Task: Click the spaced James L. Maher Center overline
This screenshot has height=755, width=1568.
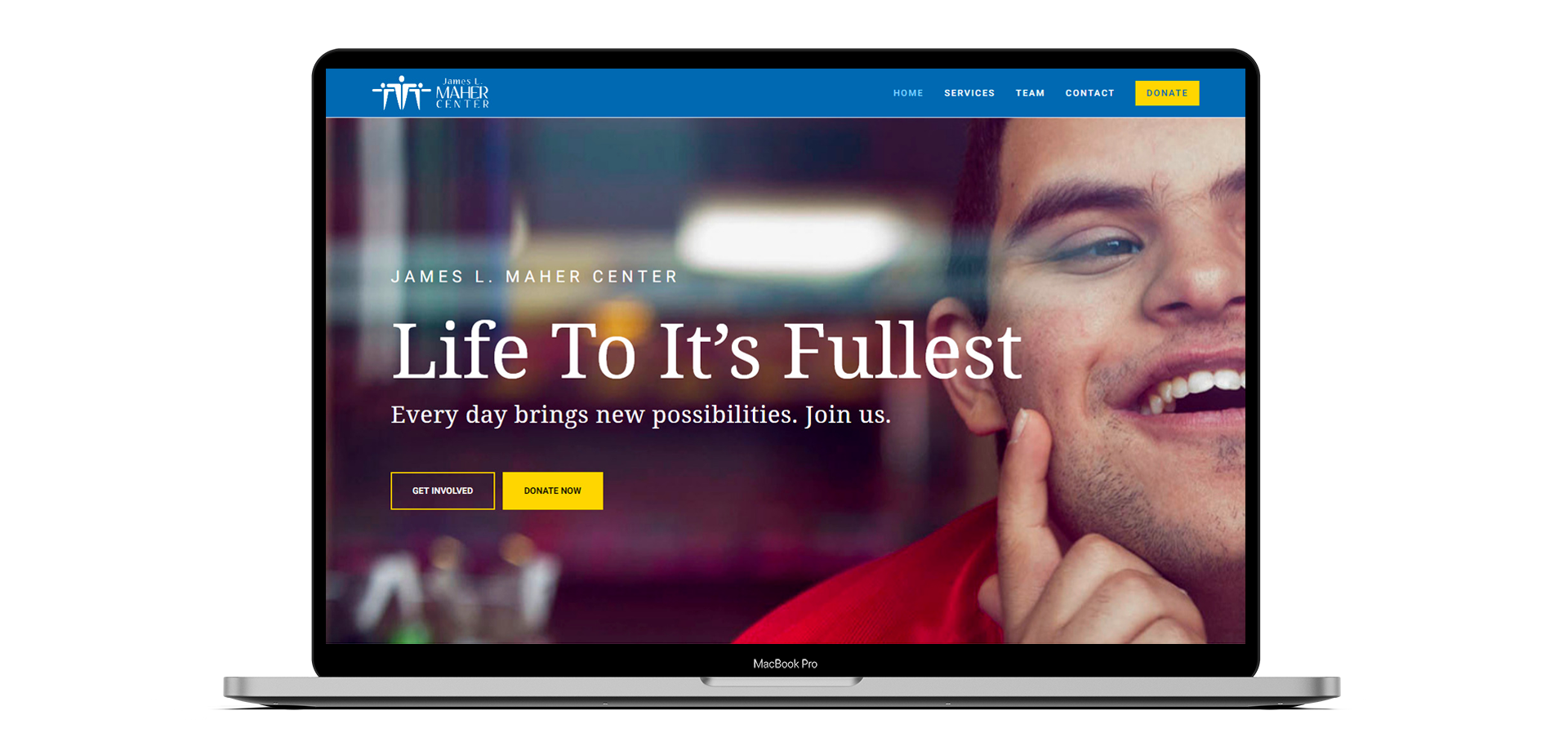Action: [534, 277]
